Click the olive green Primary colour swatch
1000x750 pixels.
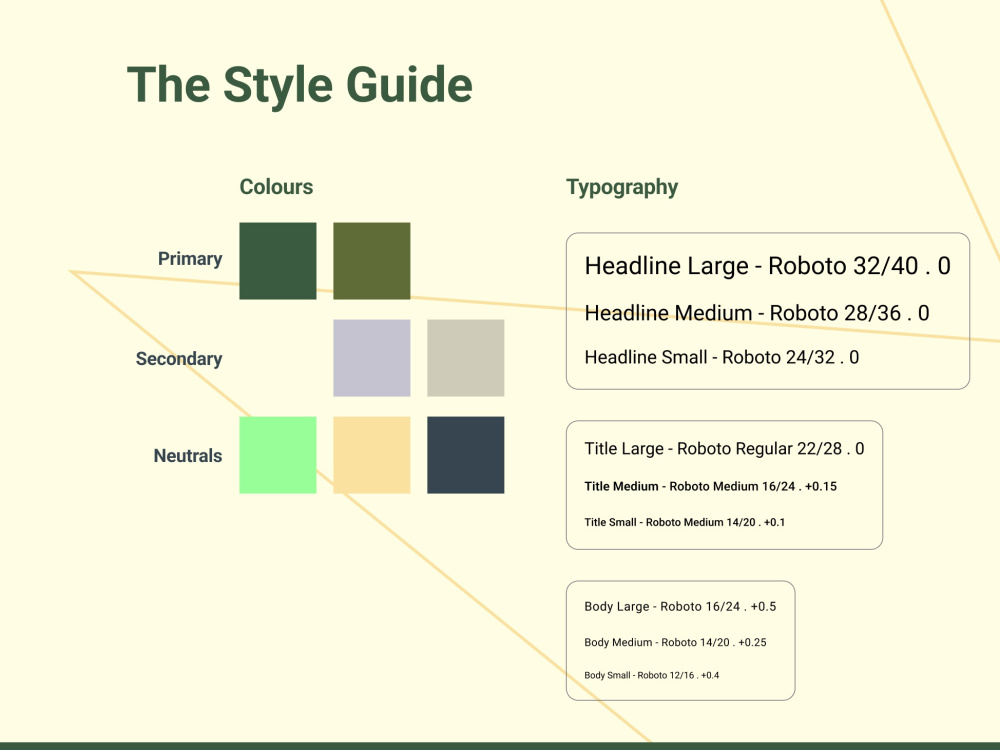(x=372, y=261)
